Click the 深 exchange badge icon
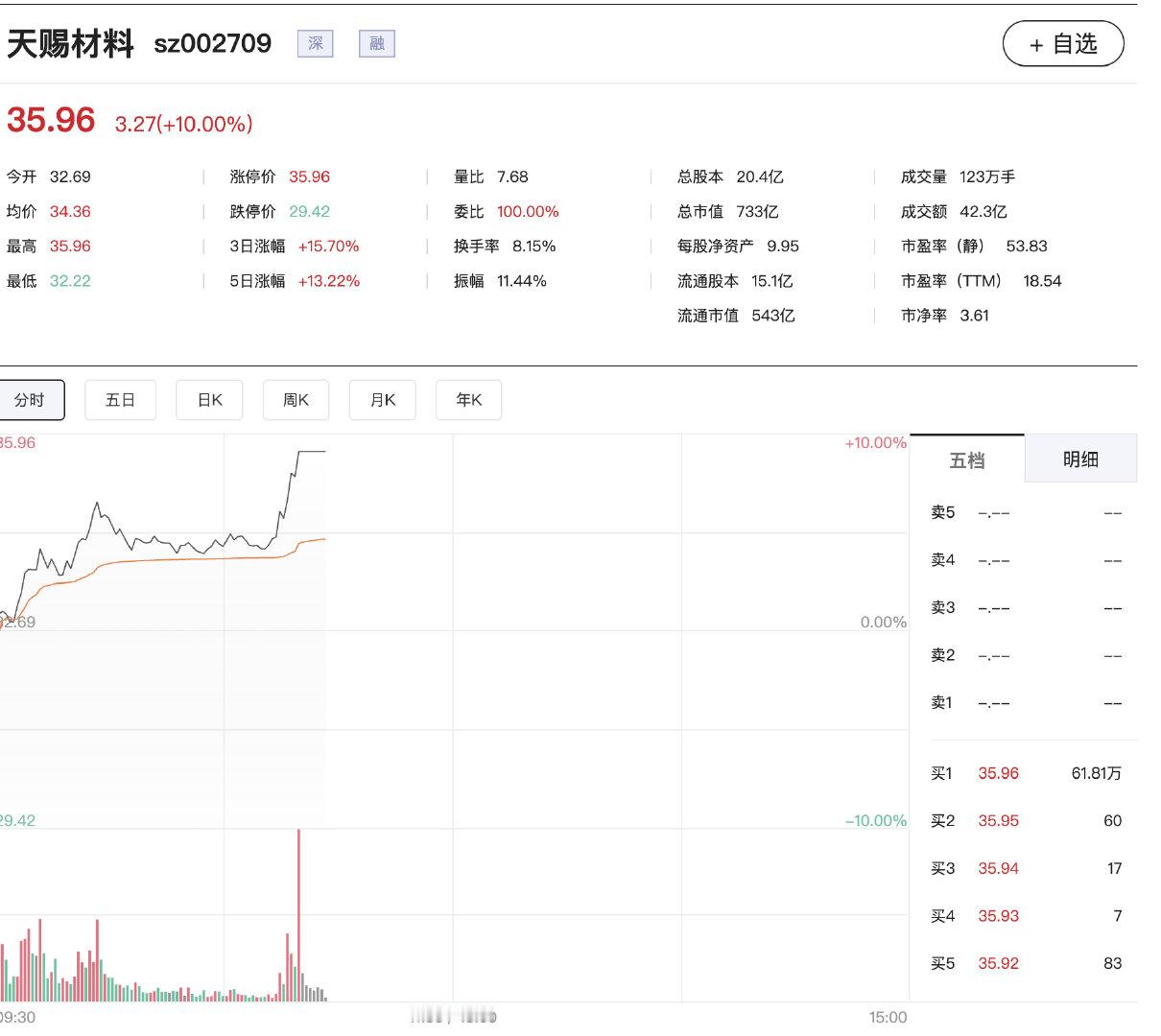 click(x=316, y=44)
